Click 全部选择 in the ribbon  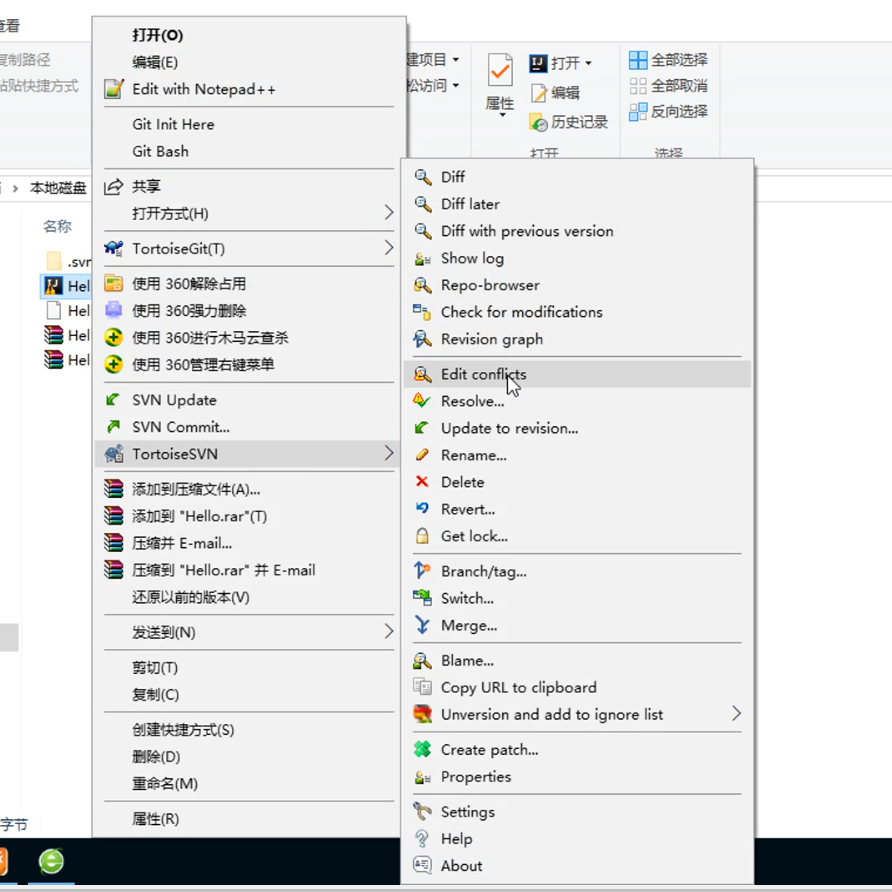(x=668, y=60)
